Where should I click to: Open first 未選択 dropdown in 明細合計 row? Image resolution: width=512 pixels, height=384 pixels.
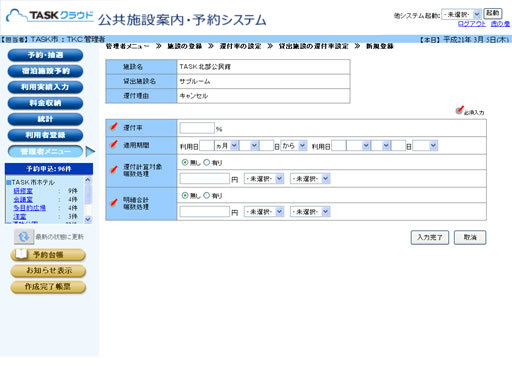pos(264,212)
